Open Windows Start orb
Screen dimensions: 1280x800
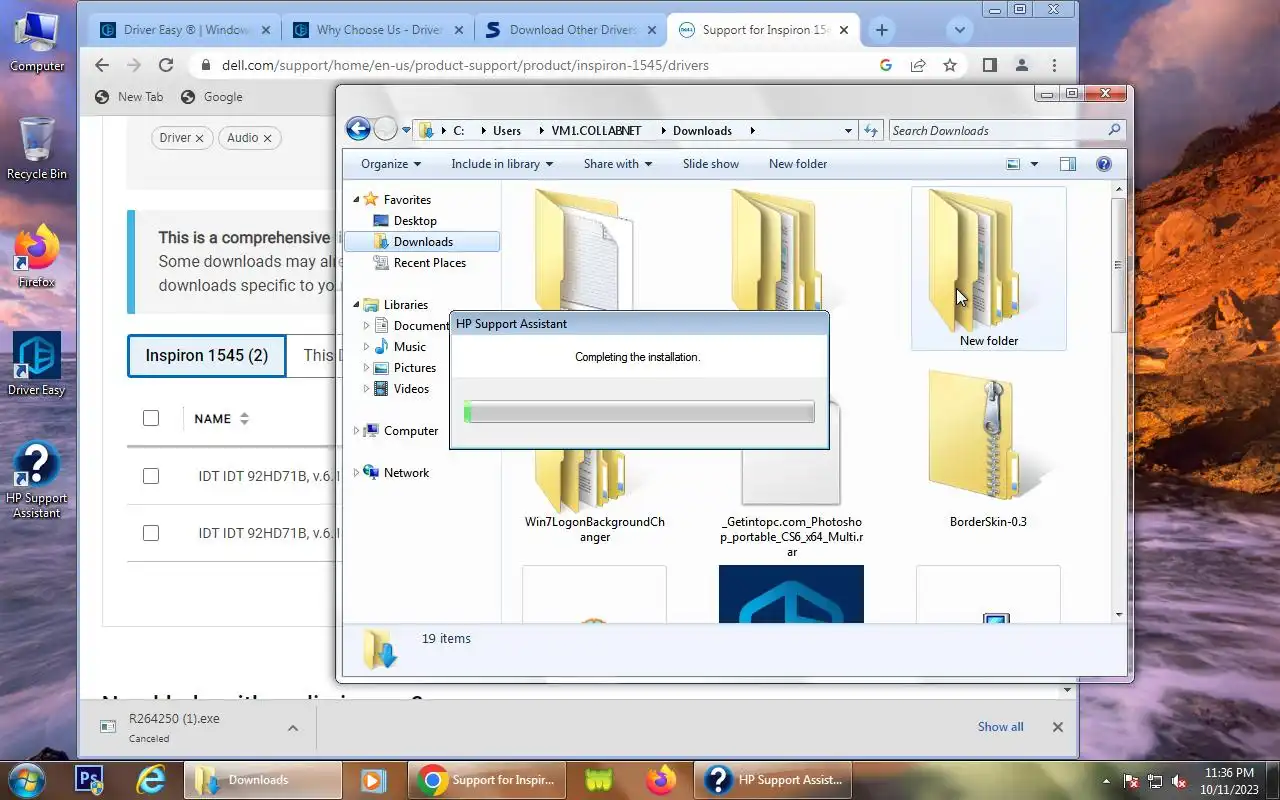[26, 779]
